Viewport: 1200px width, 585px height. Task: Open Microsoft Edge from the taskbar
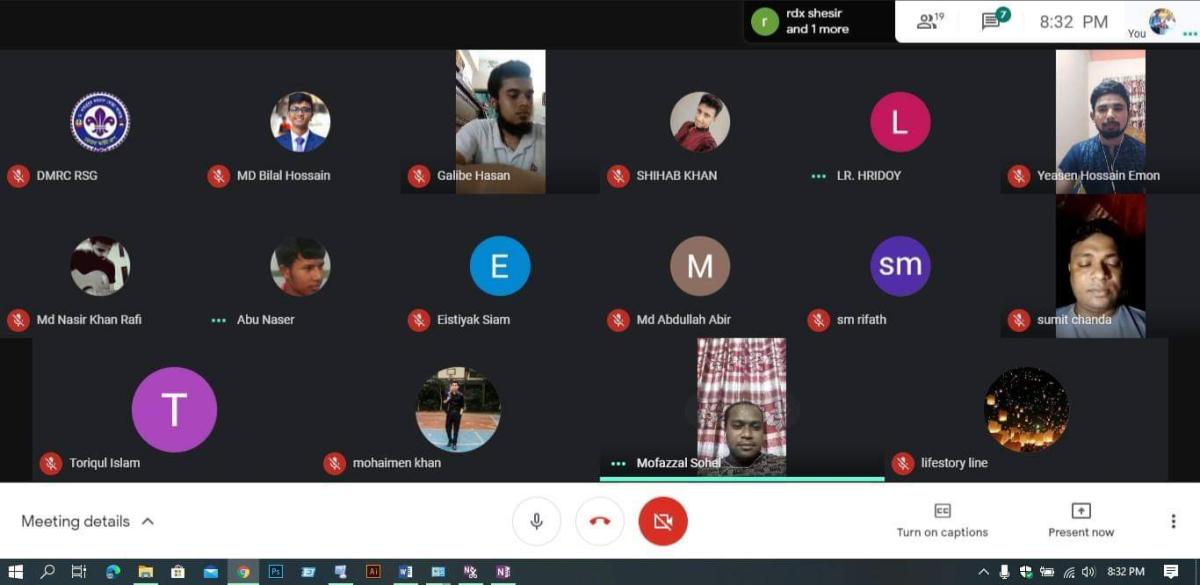coord(113,572)
